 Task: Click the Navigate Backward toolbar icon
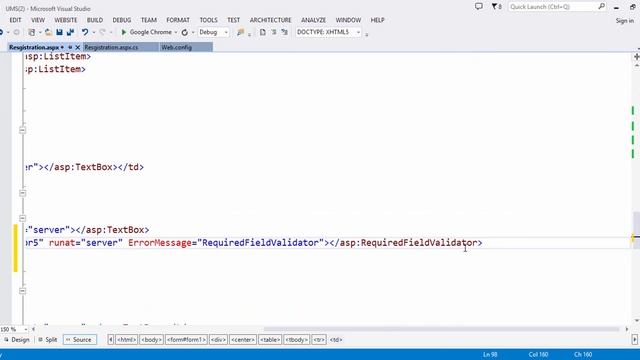pos(1,32)
